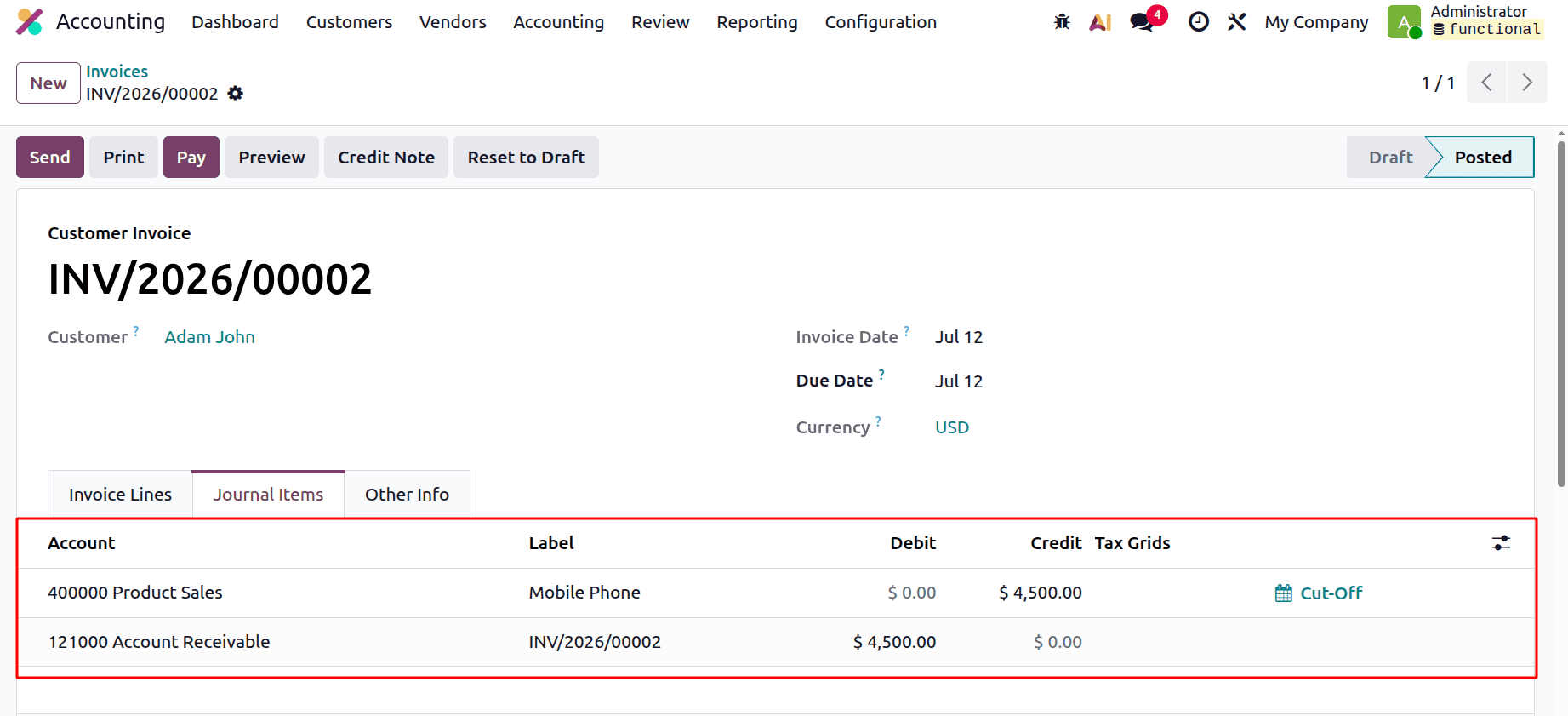
Task: Click Reset to Draft button
Action: pos(526,158)
